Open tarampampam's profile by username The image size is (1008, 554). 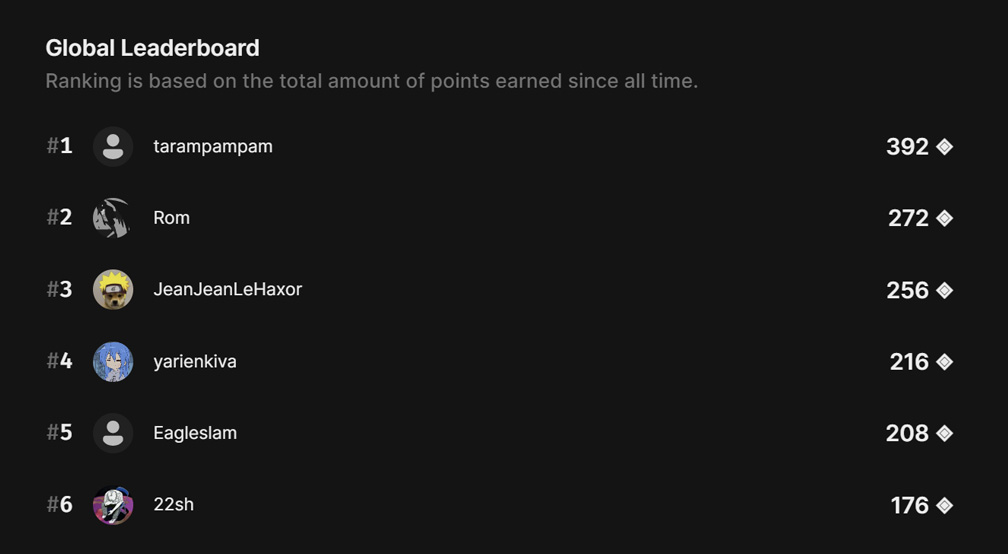[x=213, y=147]
